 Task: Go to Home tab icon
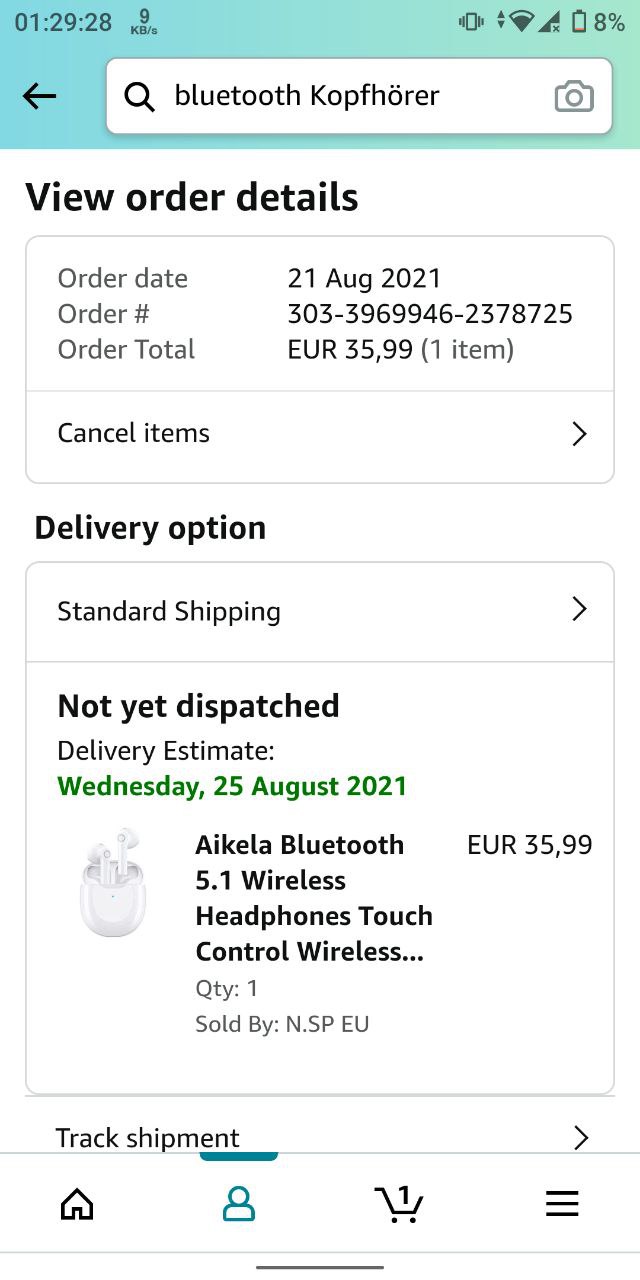coord(77,1203)
